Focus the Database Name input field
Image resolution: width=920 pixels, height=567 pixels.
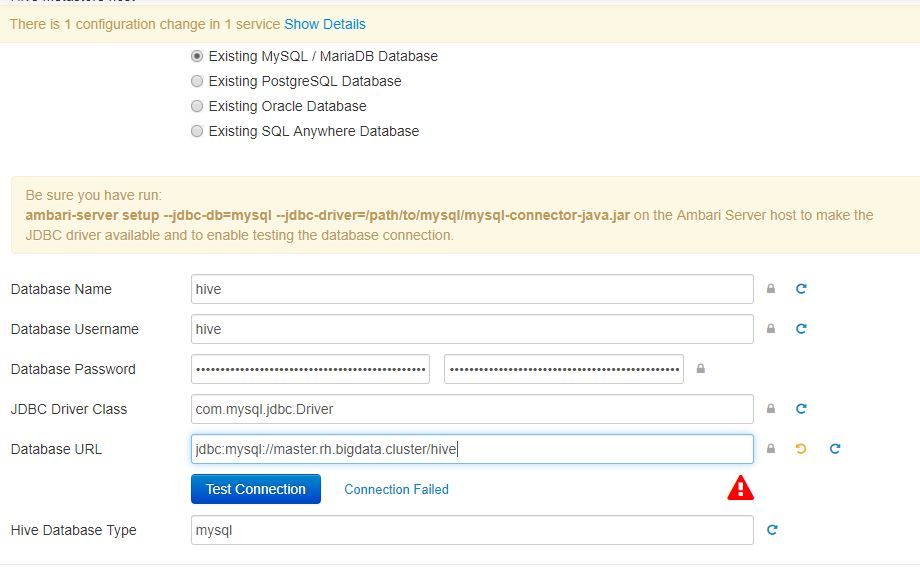(472, 289)
